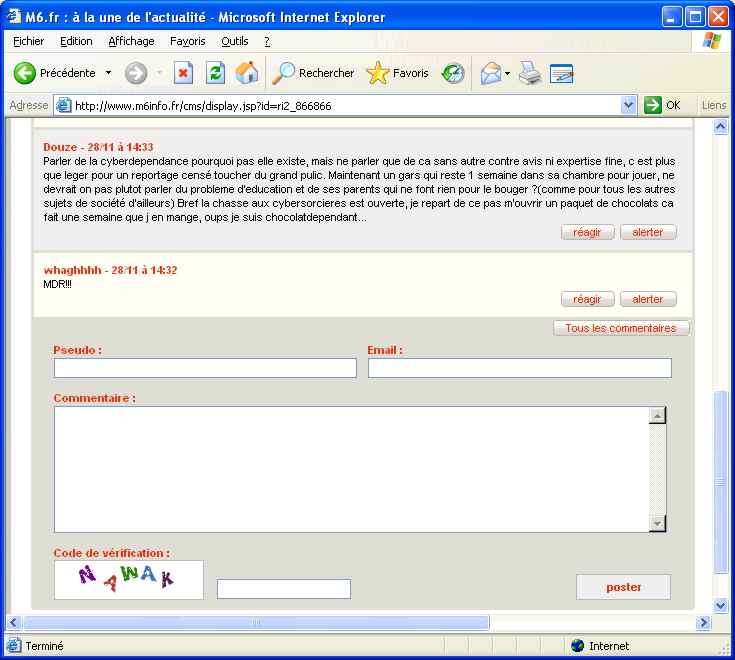
Task: Open the Affichage menu
Action: click(131, 41)
